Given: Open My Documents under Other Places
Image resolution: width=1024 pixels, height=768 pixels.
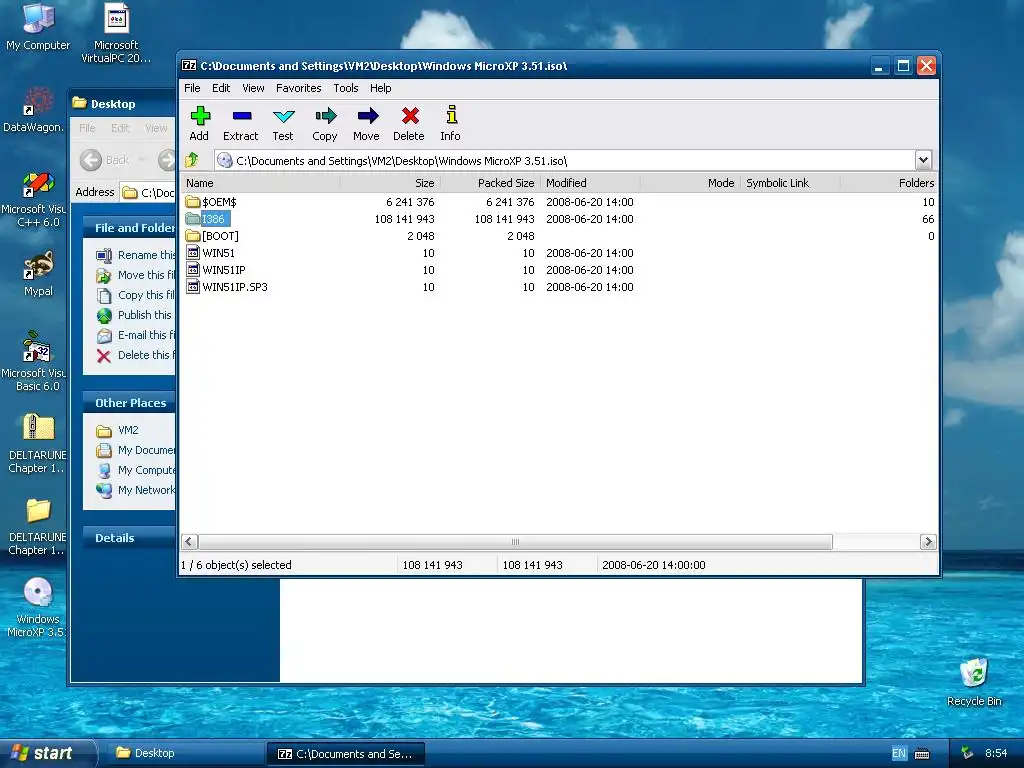Looking at the screenshot, I should coord(136,450).
